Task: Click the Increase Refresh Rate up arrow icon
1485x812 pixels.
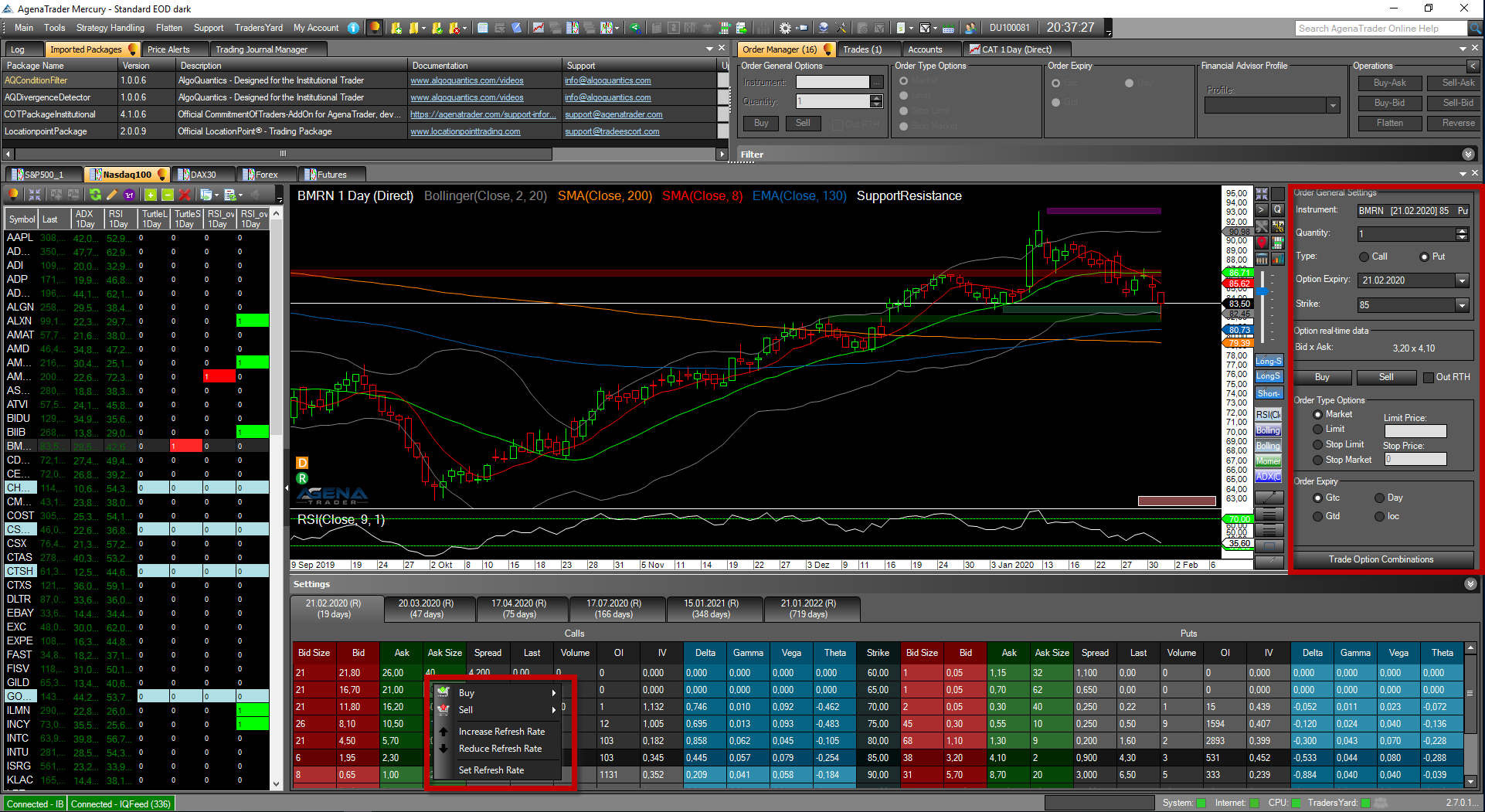Action: coord(443,731)
